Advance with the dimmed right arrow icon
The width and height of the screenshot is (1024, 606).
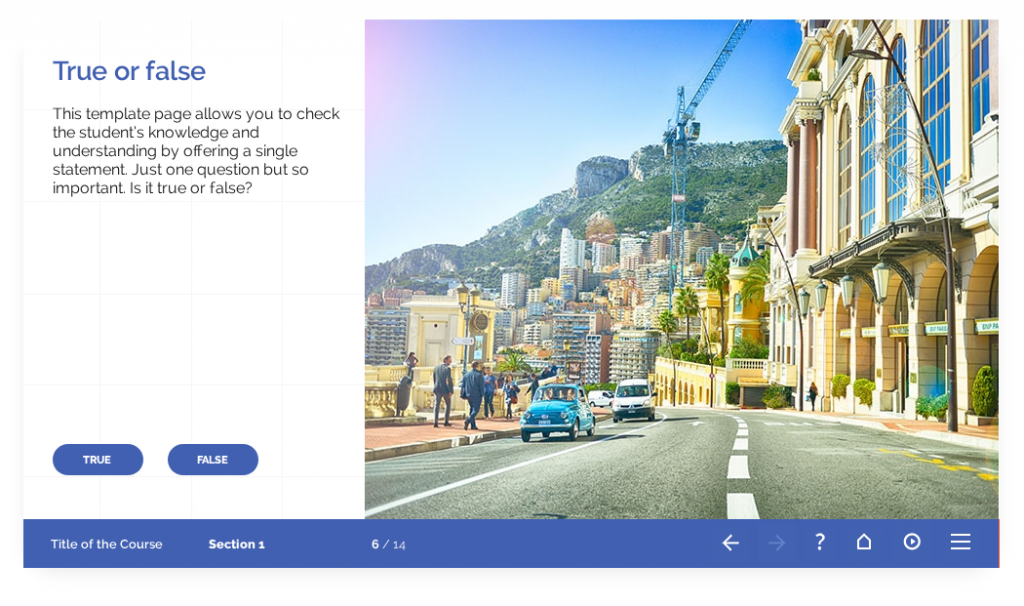coord(776,543)
